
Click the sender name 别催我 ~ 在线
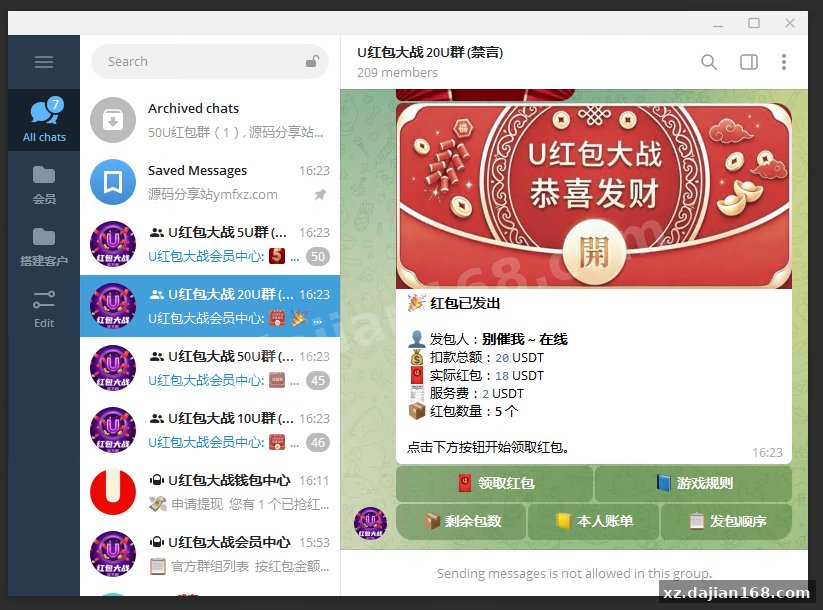tap(525, 339)
